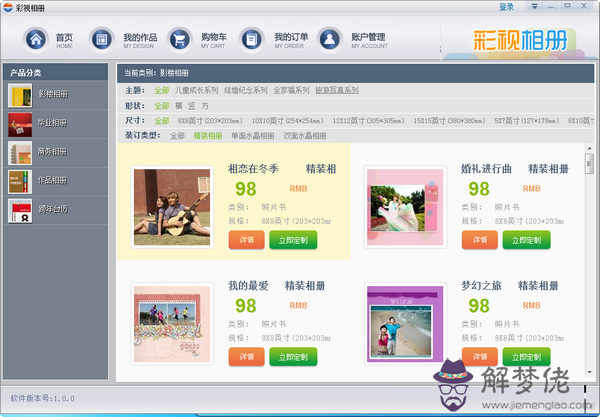Open My Order (我的订单) icon
Image resolution: width=600 pixels, height=417 pixels.
point(251,39)
